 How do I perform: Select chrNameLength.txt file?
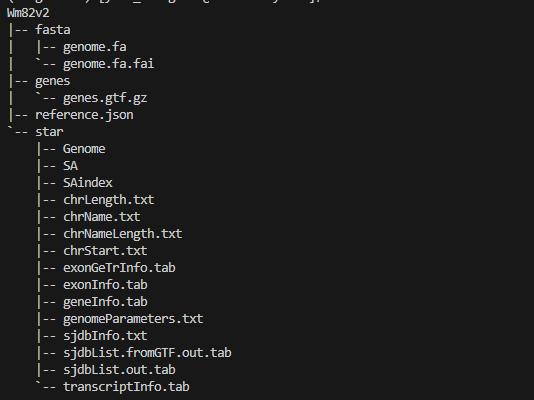tap(123, 234)
